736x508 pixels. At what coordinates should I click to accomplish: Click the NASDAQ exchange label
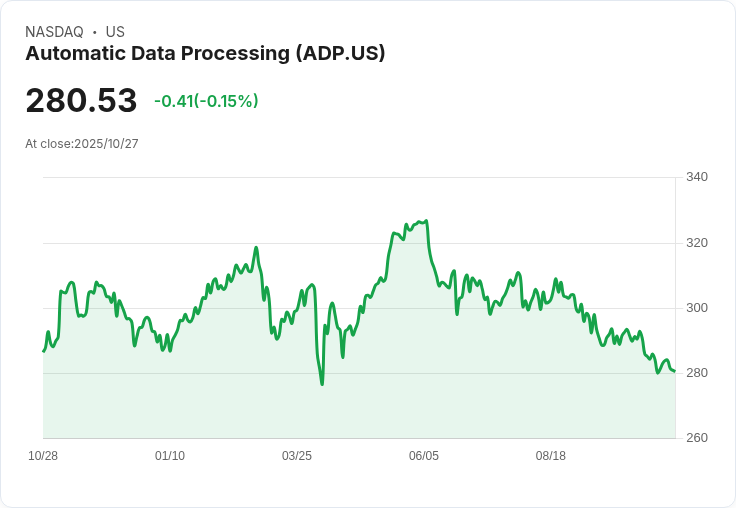point(54,32)
